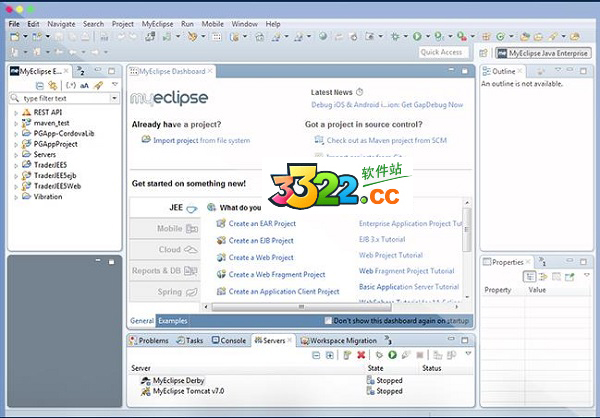Open the MyEclipse menu
600x418 pixels.
[157, 24]
